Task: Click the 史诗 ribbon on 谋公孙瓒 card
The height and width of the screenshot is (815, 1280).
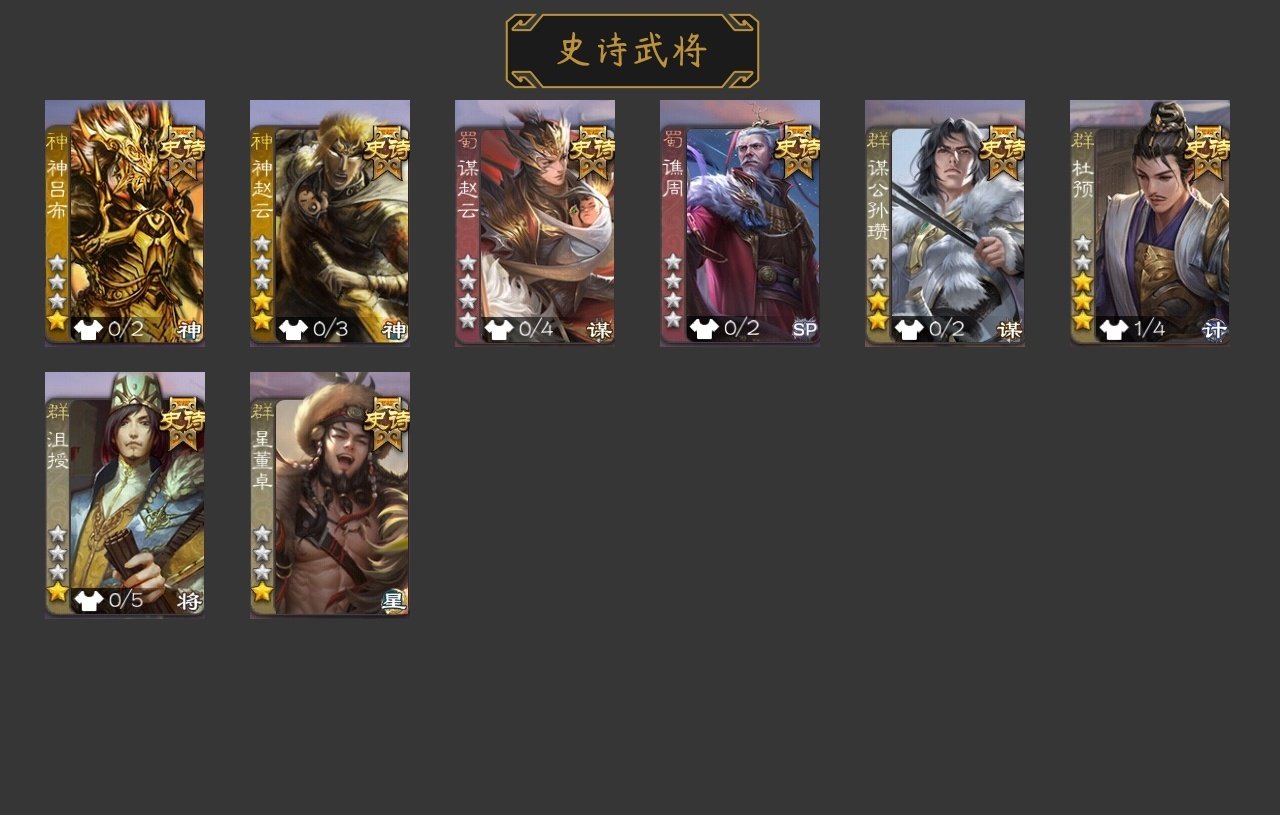Action: click(1002, 150)
